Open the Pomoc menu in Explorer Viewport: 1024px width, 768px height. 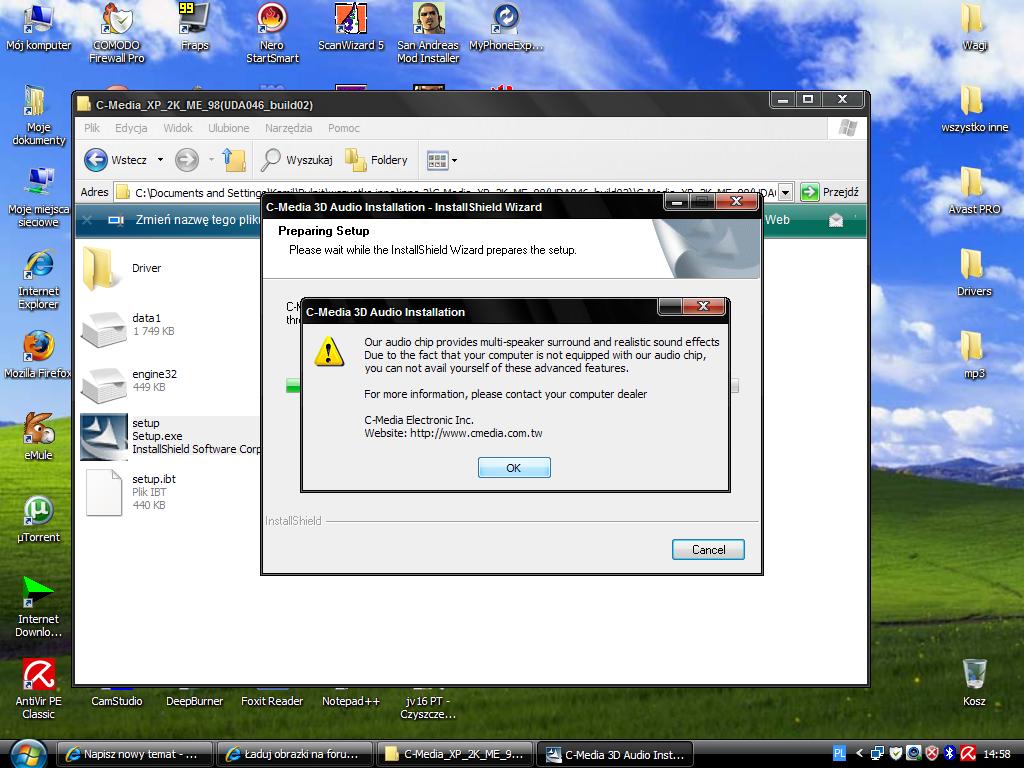(344, 128)
